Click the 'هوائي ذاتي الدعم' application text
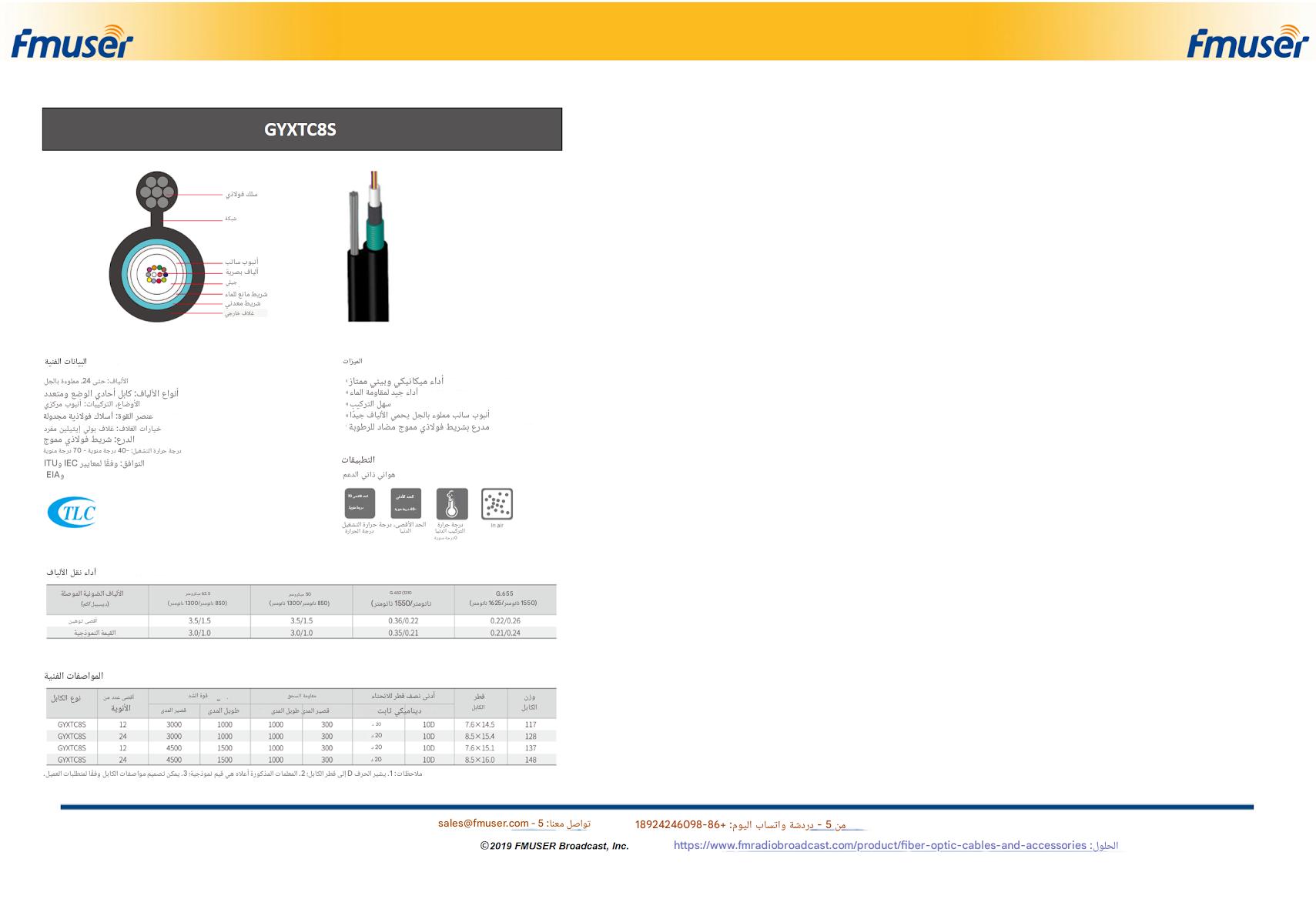The height and width of the screenshot is (899, 1316). point(369,475)
